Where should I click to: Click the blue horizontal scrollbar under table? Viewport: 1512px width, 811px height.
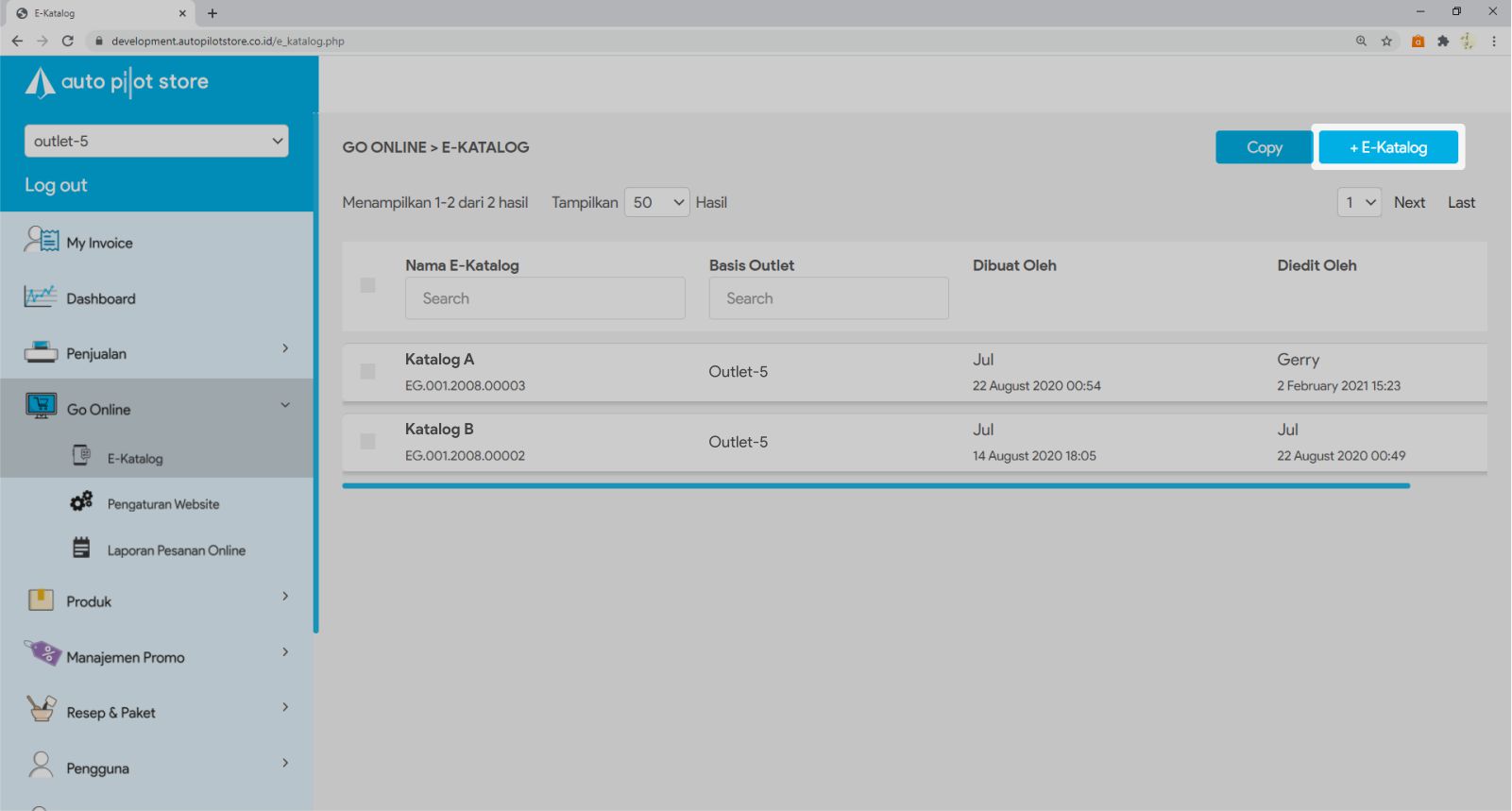875,486
